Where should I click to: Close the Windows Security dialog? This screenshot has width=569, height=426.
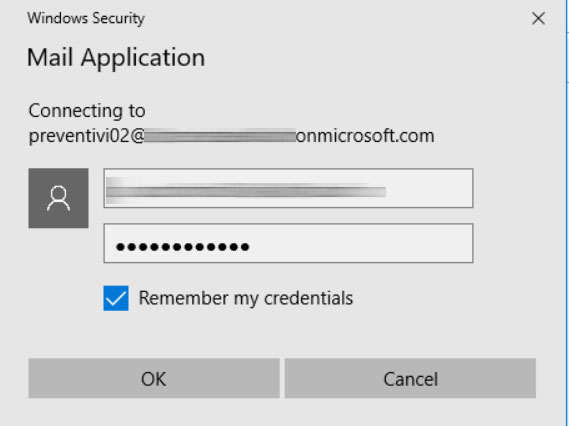click(x=538, y=18)
